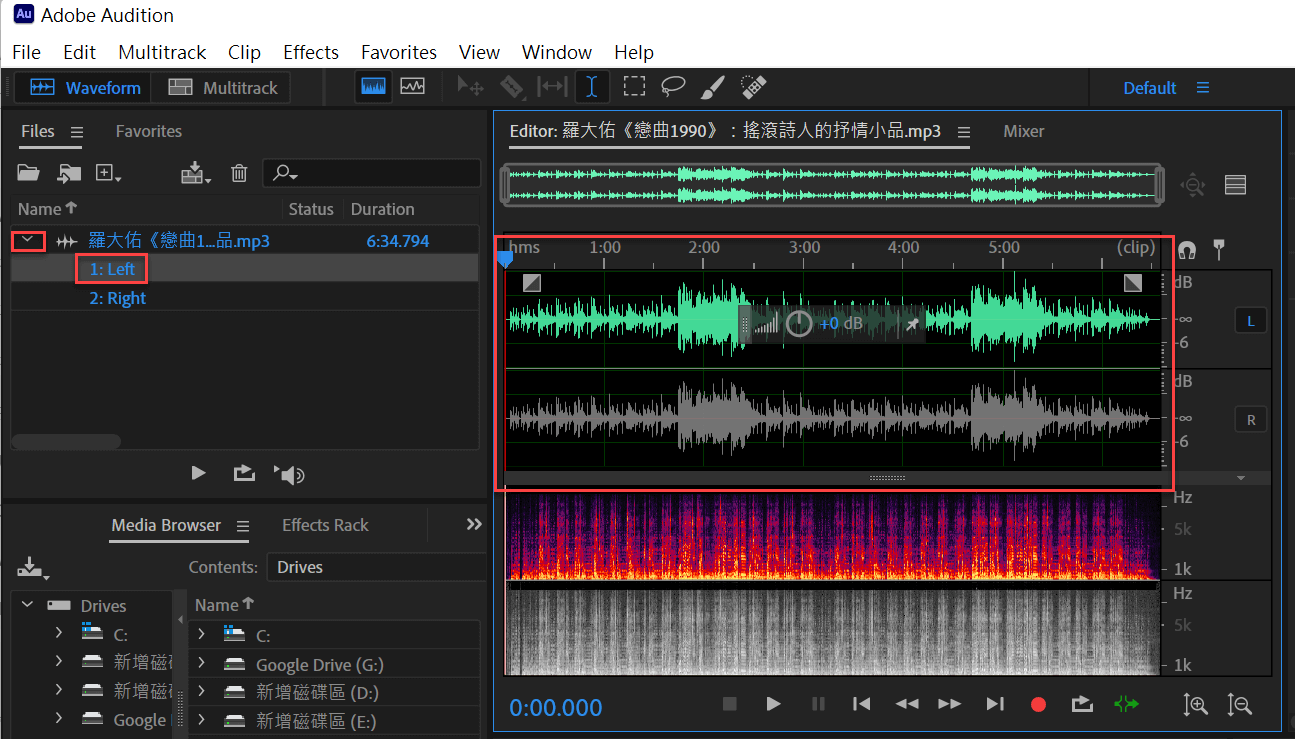Pin the volume HUD with pushpin
The height and width of the screenshot is (739, 1295).
coord(912,324)
